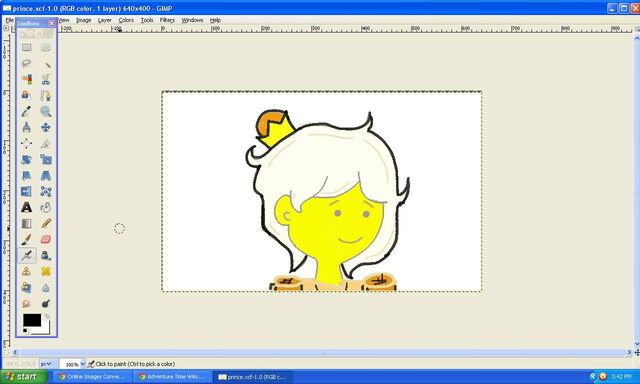Open the background white color swatch
640x384 pixels.
point(45,329)
